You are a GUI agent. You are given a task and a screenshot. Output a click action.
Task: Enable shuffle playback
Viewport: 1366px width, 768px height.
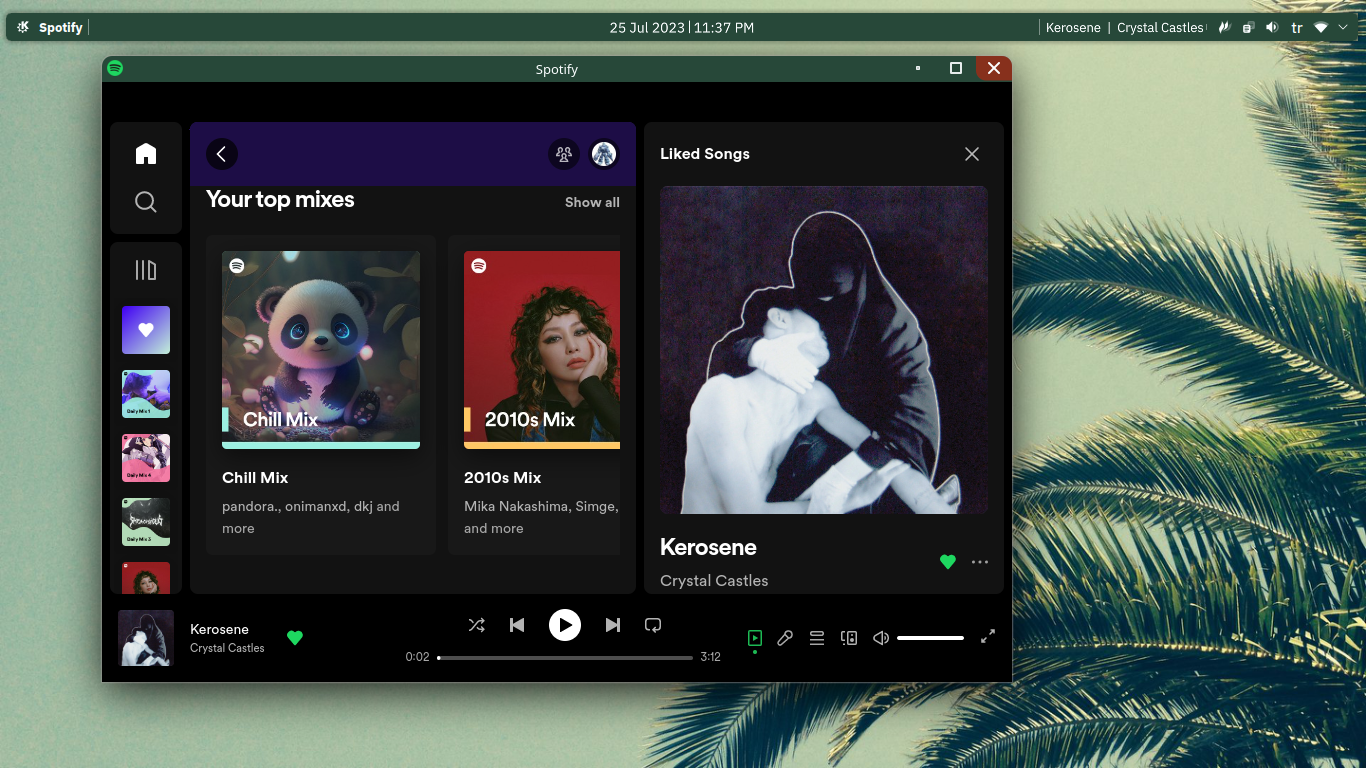pos(477,625)
